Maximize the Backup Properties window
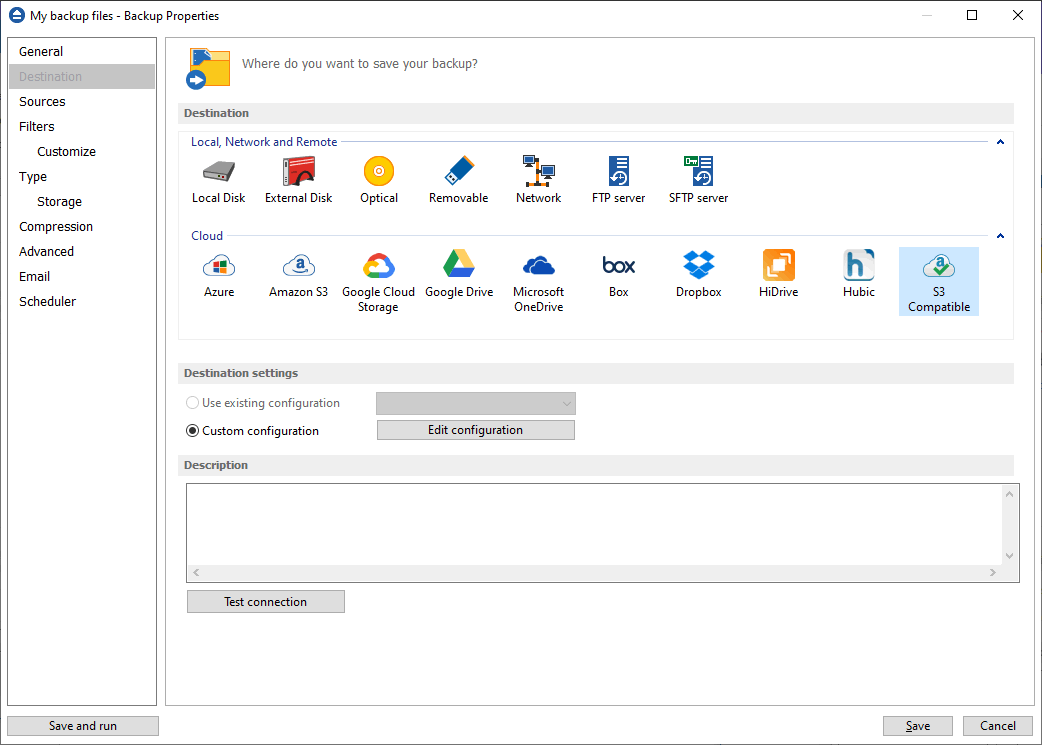 (x=972, y=15)
